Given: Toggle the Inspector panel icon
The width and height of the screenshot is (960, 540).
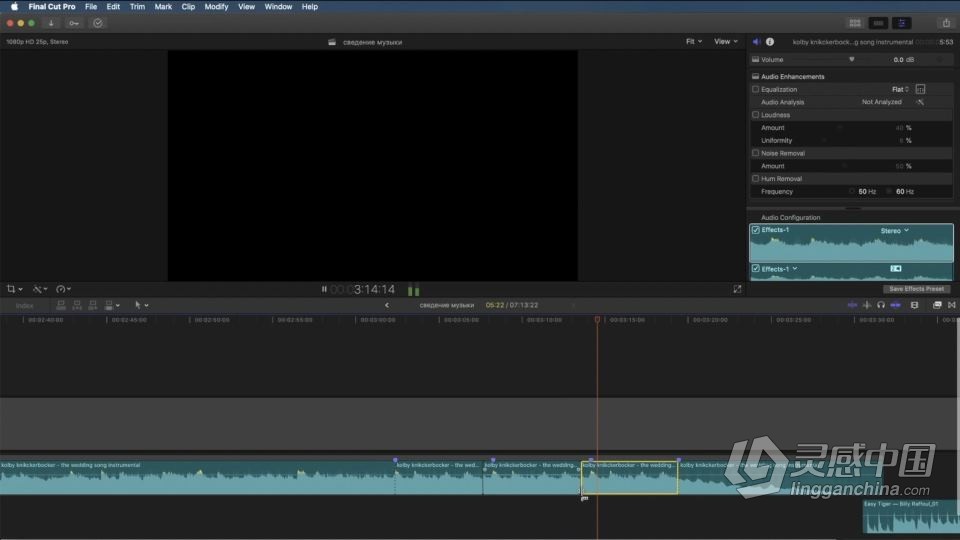Looking at the screenshot, I should pyautogui.click(x=902, y=23).
